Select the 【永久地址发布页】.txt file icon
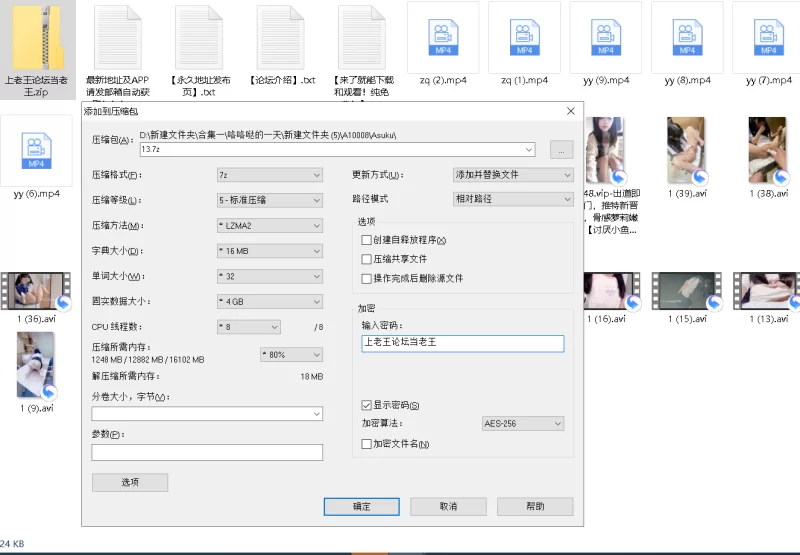Screen dimensions: 800x555 pyautogui.click(x=199, y=38)
